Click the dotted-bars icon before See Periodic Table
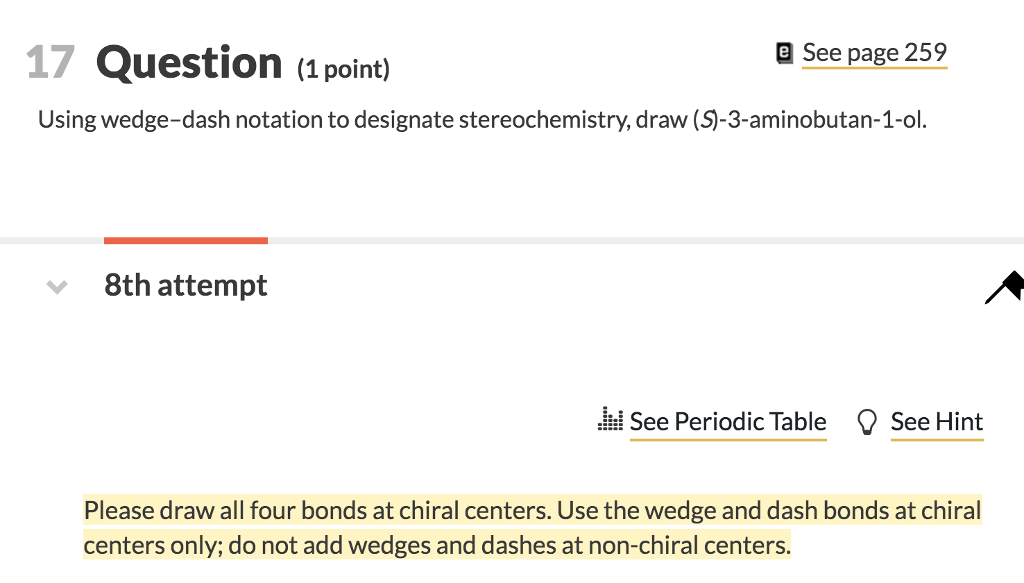1024x583 pixels. coord(611,420)
